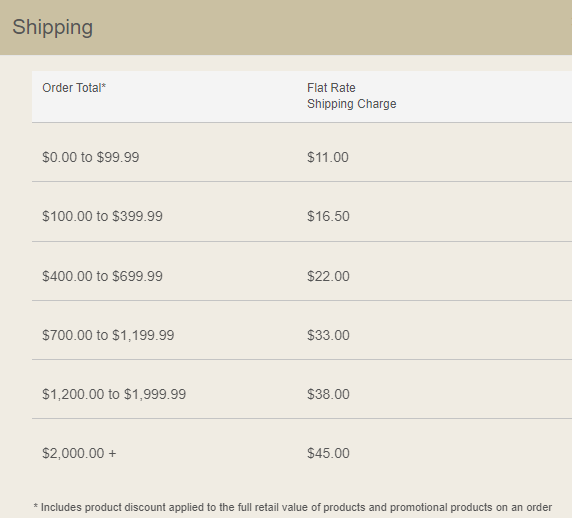Select the $0.00 to $99.99 order range

90,157
